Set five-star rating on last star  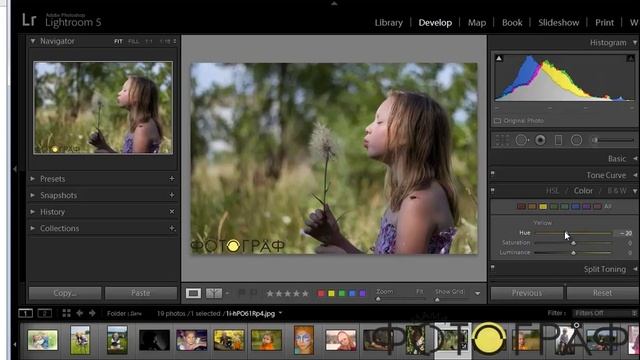[x=305, y=293]
